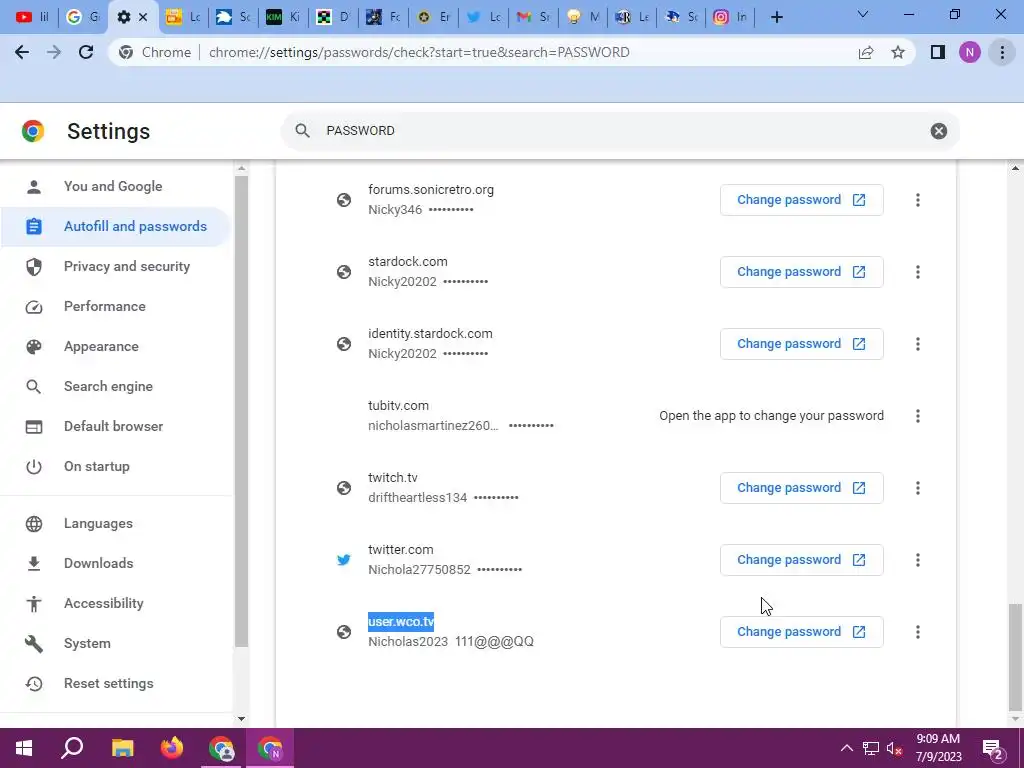Click the address bar URL
This screenshot has width=1024, height=768.
click(x=419, y=52)
